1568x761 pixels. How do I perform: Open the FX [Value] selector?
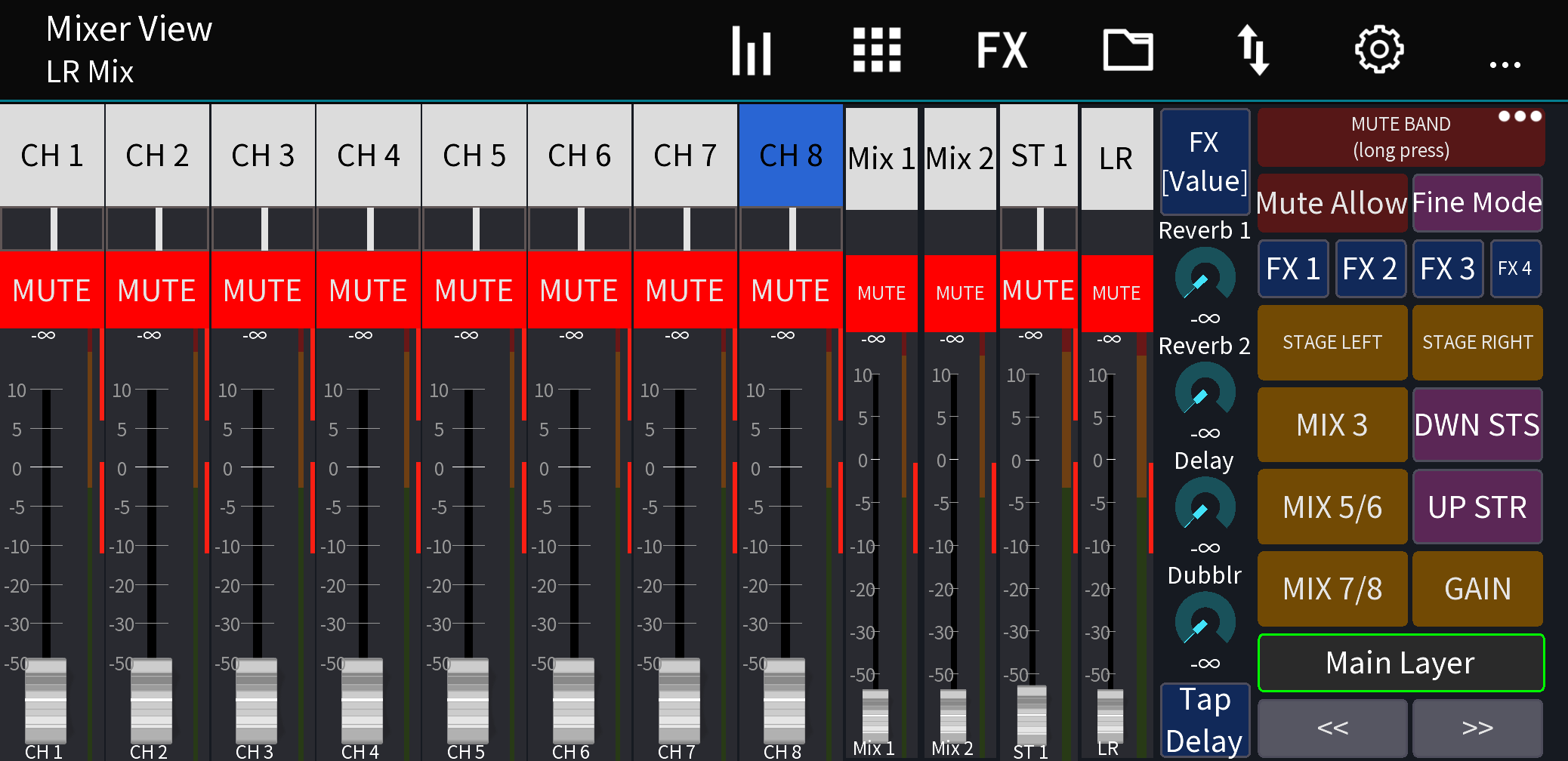pyautogui.click(x=1204, y=162)
